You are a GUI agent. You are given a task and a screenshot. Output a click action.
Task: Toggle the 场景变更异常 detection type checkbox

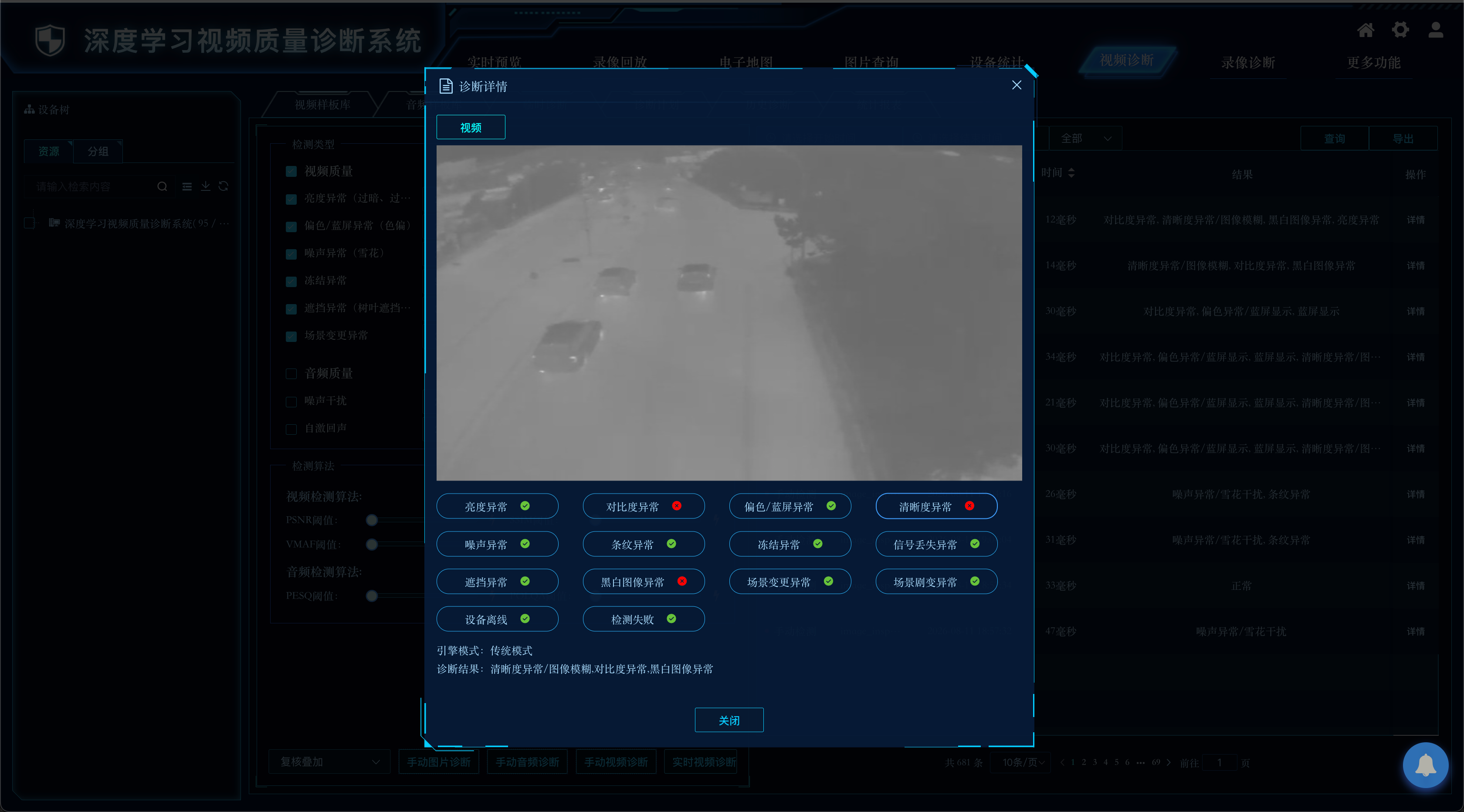[x=291, y=336]
